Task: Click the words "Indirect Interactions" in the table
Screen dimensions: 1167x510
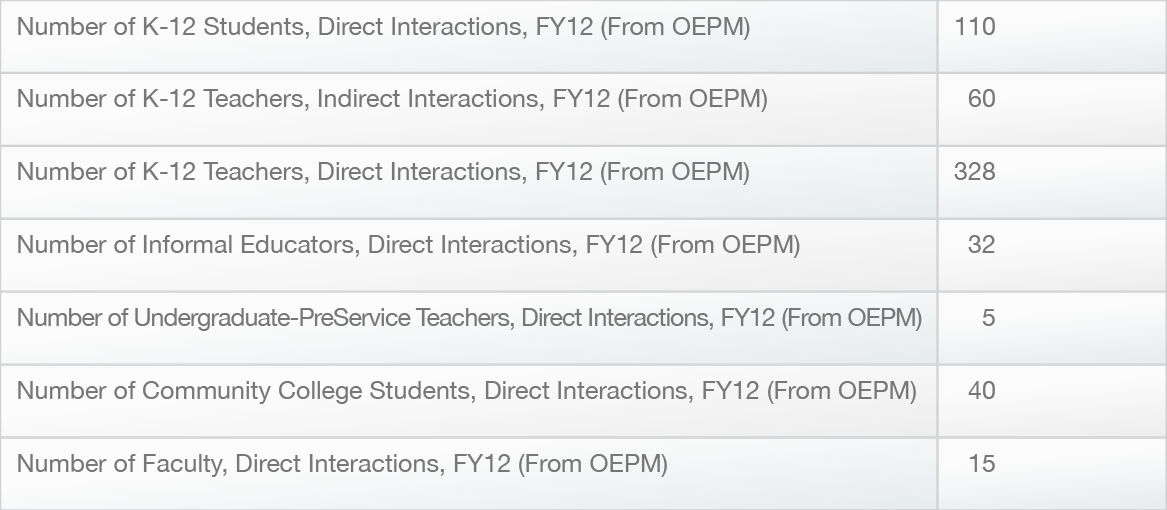Action: click(430, 99)
